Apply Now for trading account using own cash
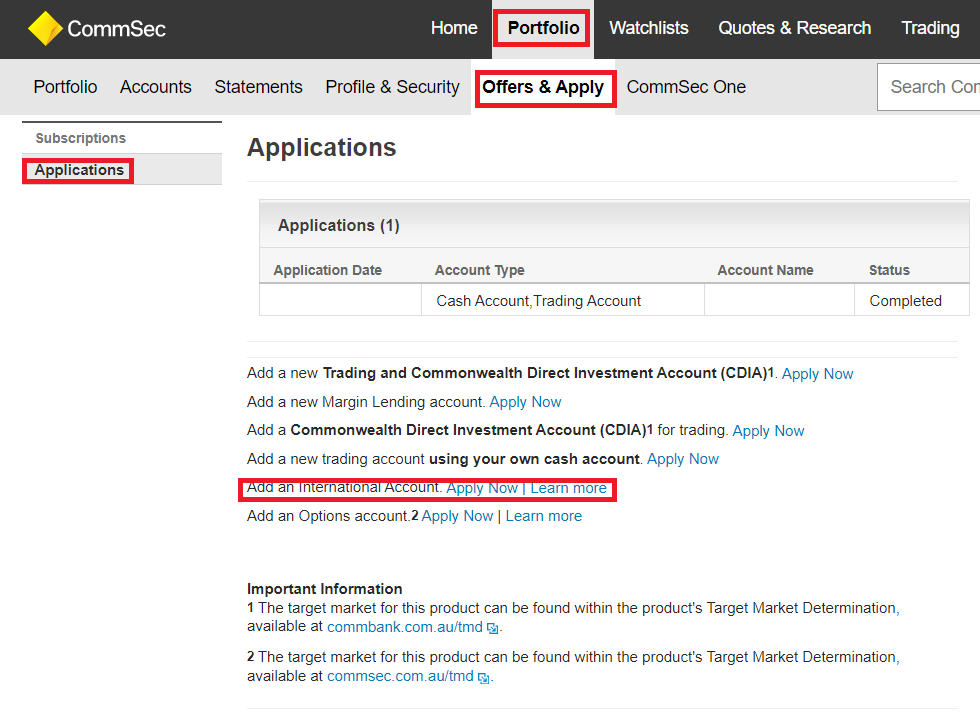980x717 pixels. (682, 459)
